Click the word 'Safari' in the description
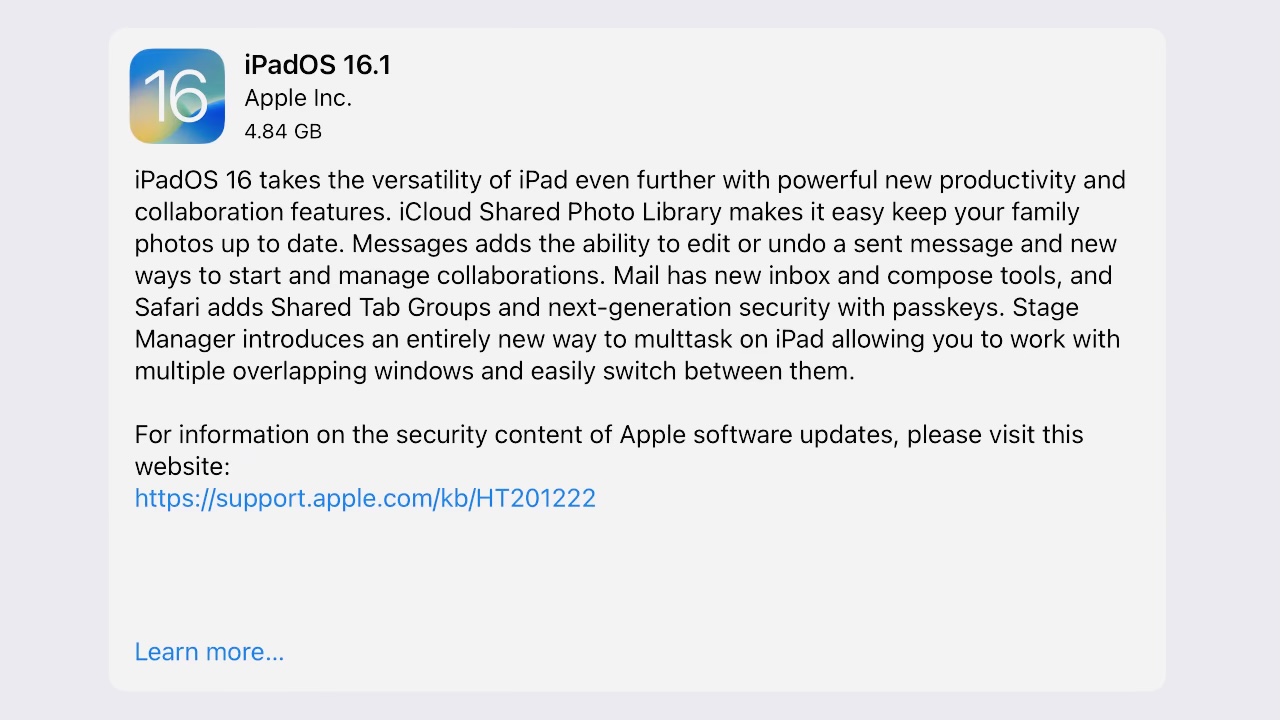 165,307
